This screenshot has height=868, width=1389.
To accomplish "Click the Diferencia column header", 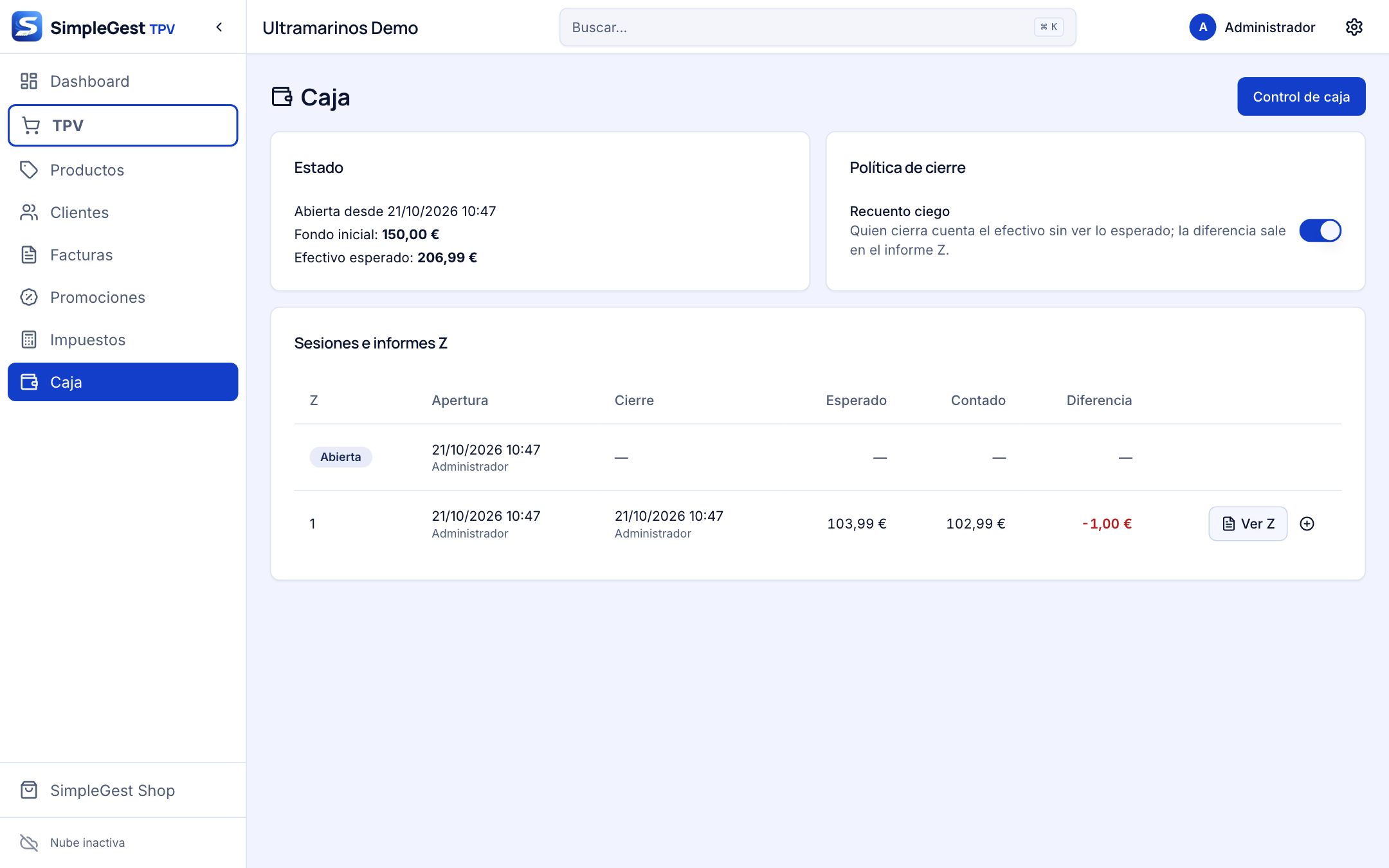I will pyautogui.click(x=1099, y=400).
